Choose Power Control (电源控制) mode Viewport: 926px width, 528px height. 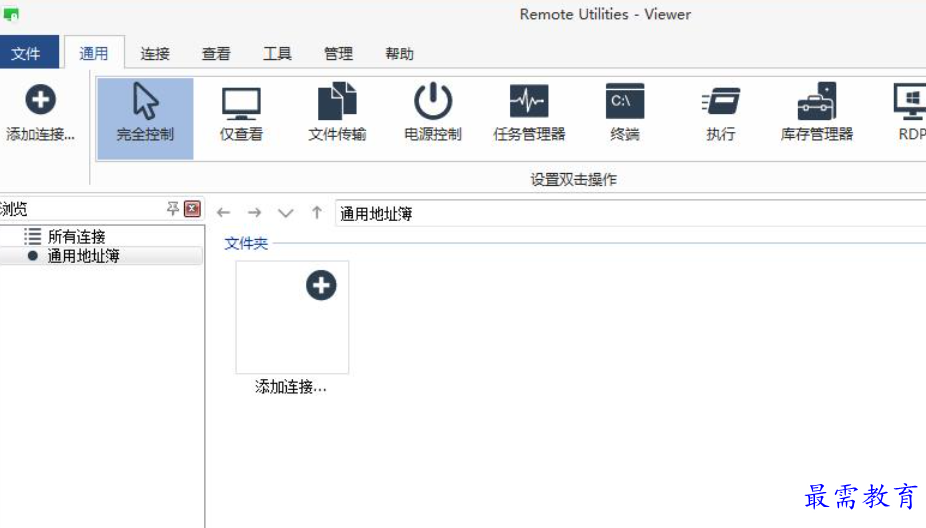pos(433,112)
